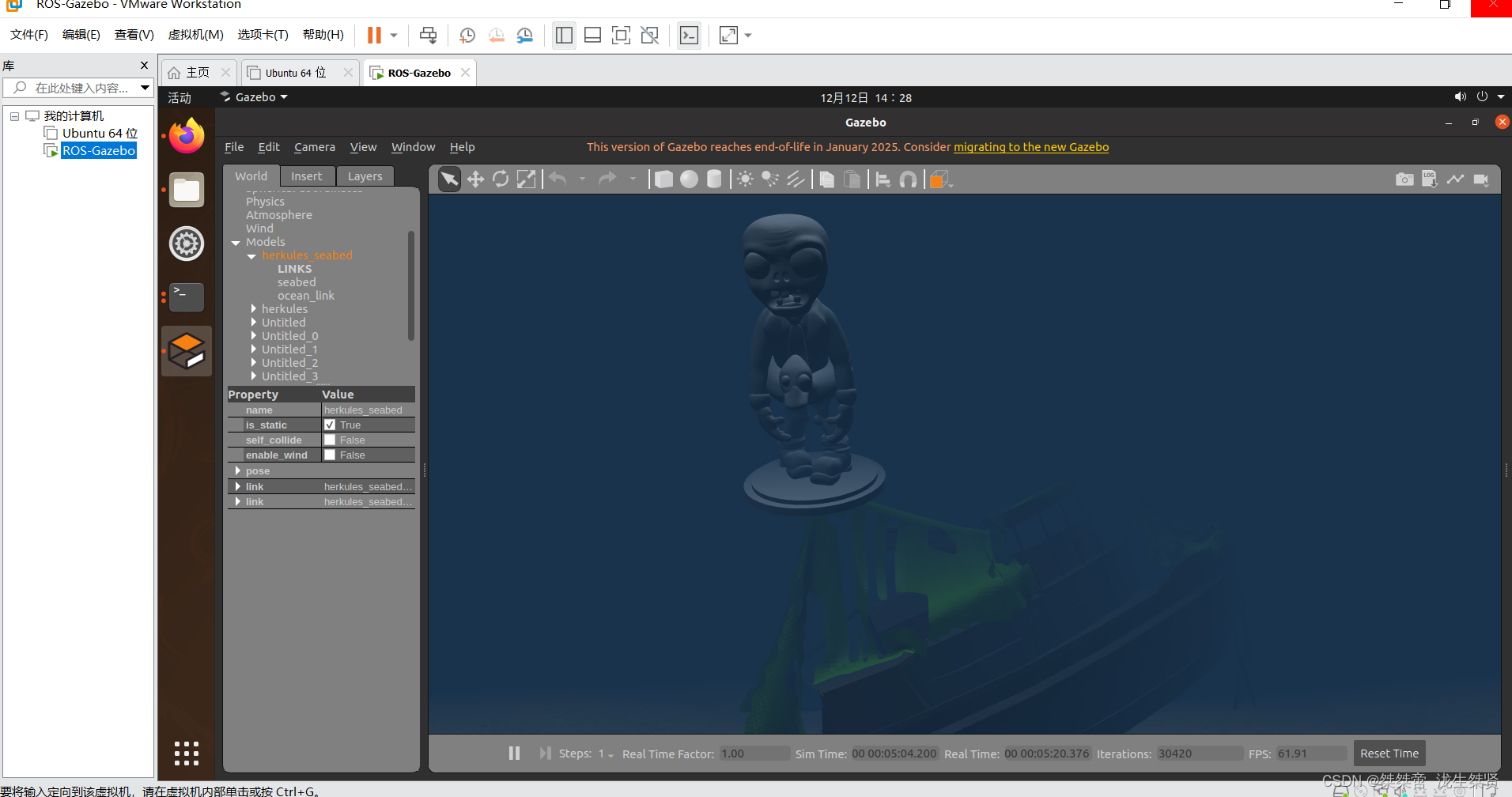Toggle the VMware console view icon
The height and width of the screenshot is (797, 1512).
(x=689, y=35)
